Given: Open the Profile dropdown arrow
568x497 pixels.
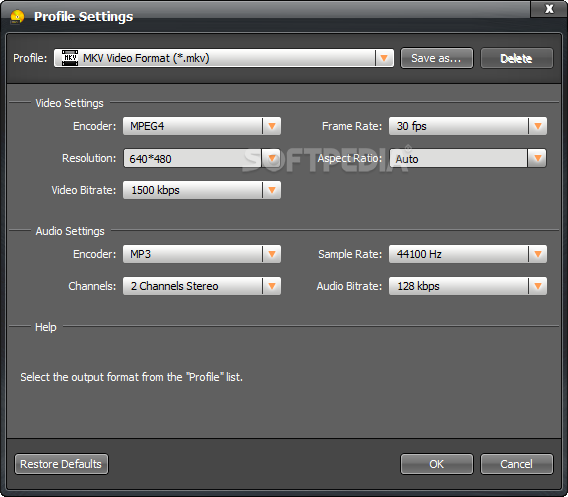Looking at the screenshot, I should [384, 58].
